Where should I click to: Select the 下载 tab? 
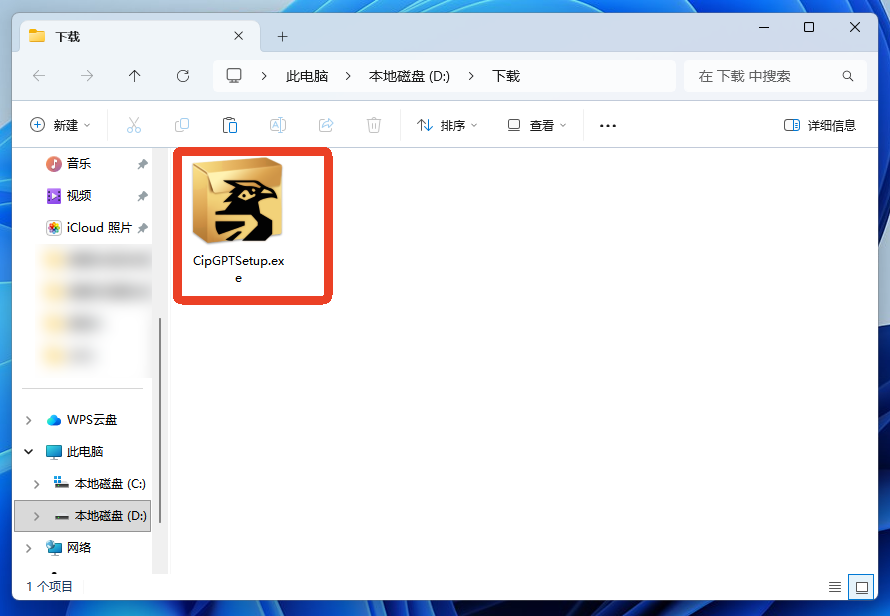[130, 36]
